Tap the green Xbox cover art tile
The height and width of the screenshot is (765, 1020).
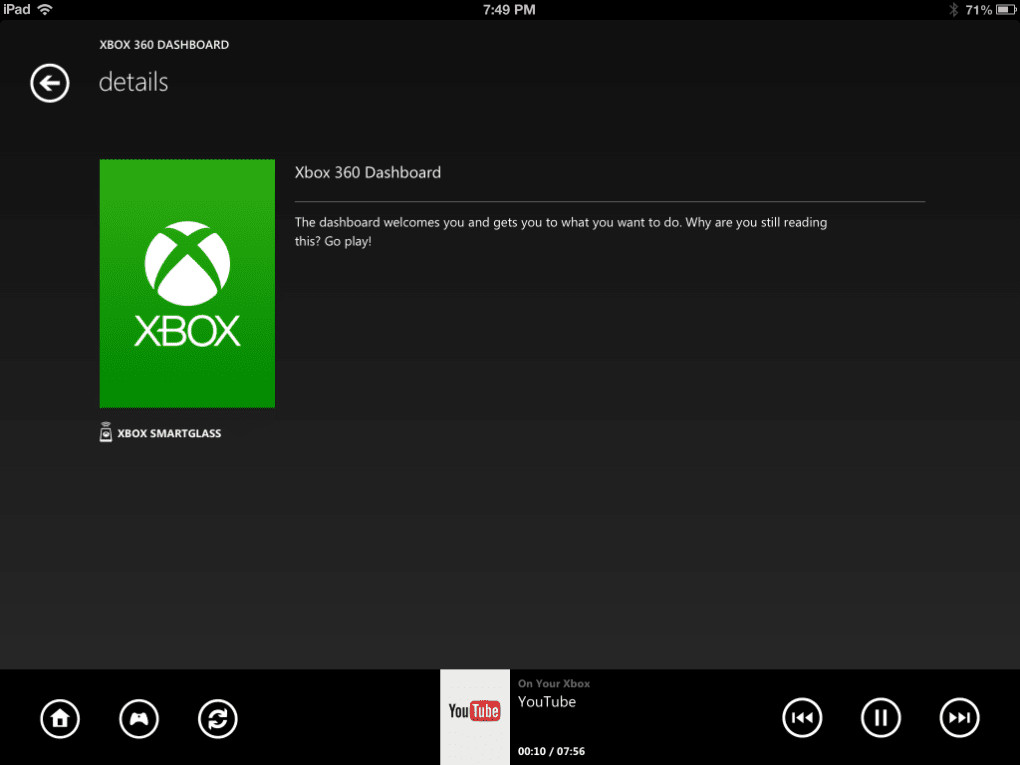(x=187, y=284)
